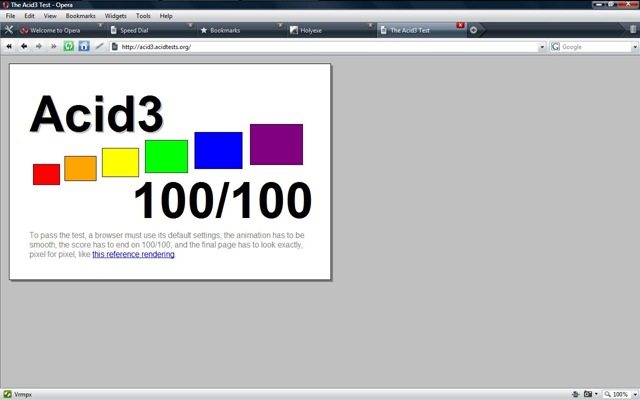Click the red box in Acid3 test
The height and width of the screenshot is (400, 640).
pyautogui.click(x=47, y=174)
